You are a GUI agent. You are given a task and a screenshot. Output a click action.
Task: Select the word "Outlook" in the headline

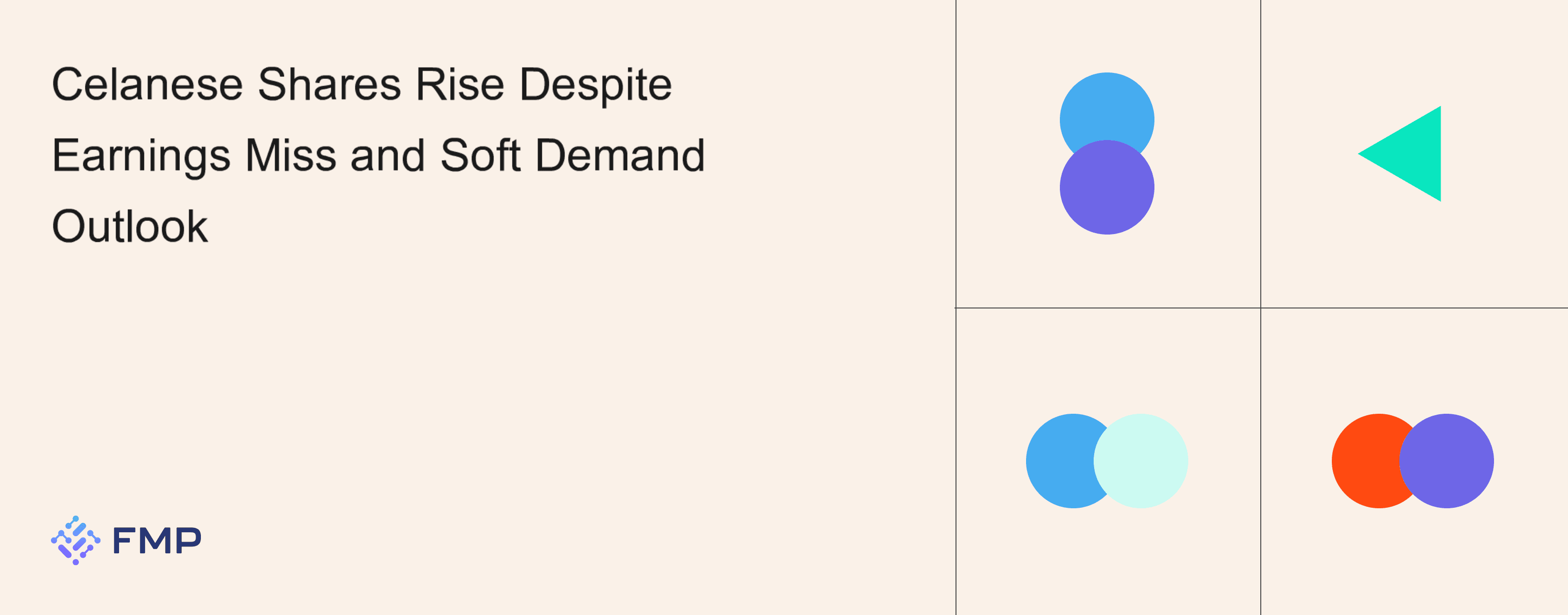click(x=130, y=226)
